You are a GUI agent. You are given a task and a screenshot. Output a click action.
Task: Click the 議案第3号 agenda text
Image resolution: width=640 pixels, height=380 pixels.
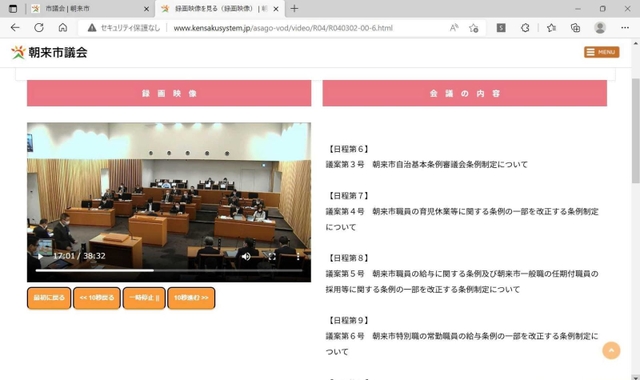click(x=427, y=164)
